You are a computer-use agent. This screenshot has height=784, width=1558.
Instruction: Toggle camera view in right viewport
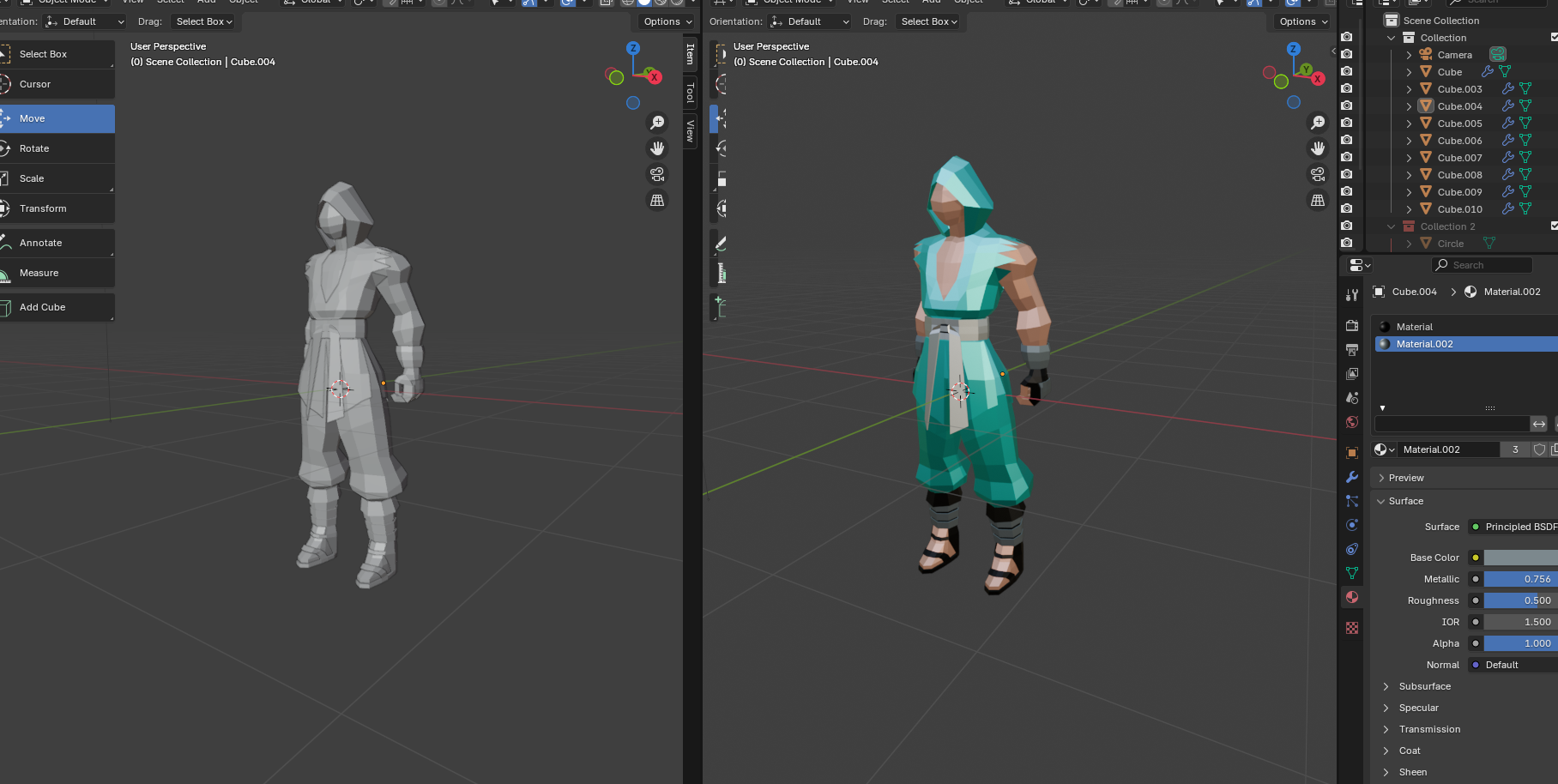pos(1318,174)
